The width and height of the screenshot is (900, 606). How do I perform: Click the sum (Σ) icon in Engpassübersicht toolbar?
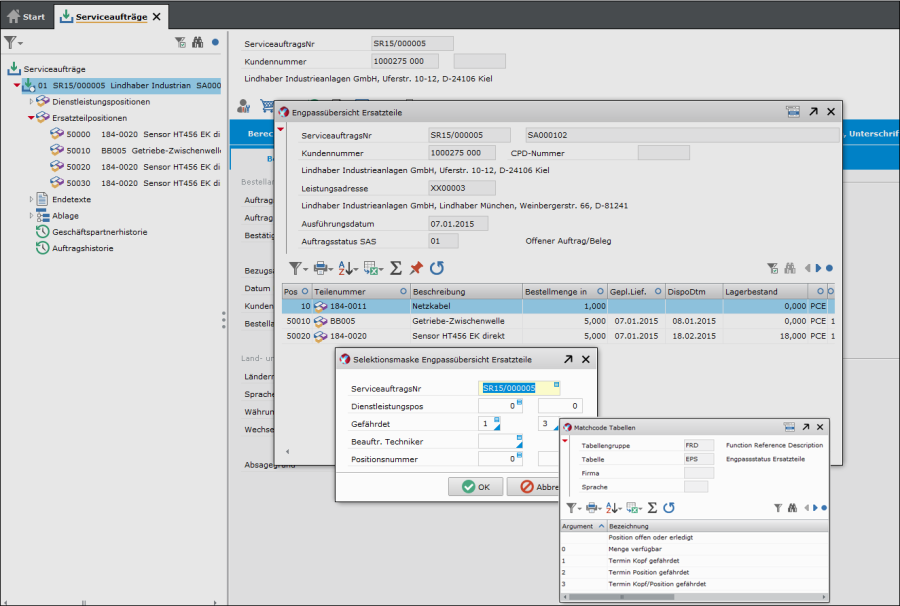tap(396, 268)
